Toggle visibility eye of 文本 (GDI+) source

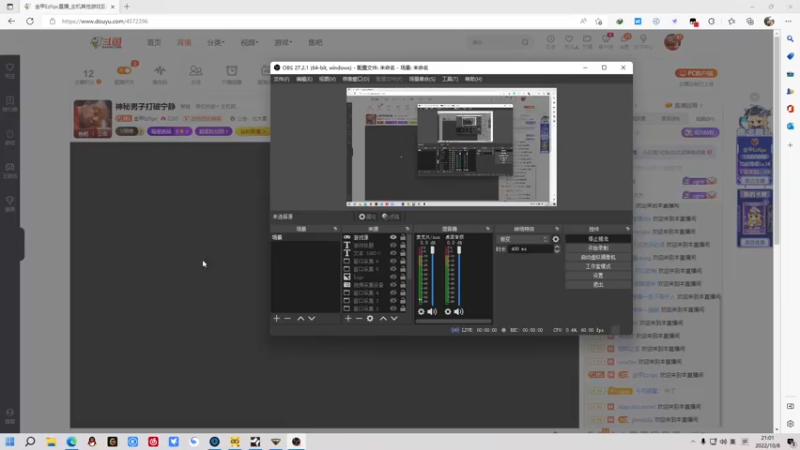[393, 253]
